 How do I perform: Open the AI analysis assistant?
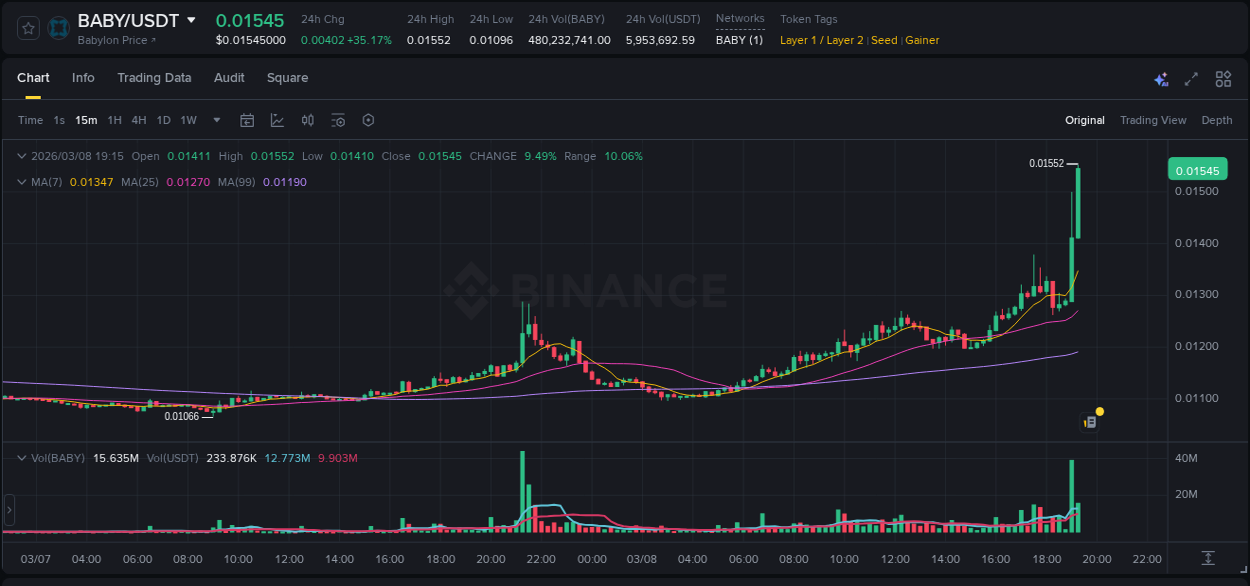(1161, 78)
